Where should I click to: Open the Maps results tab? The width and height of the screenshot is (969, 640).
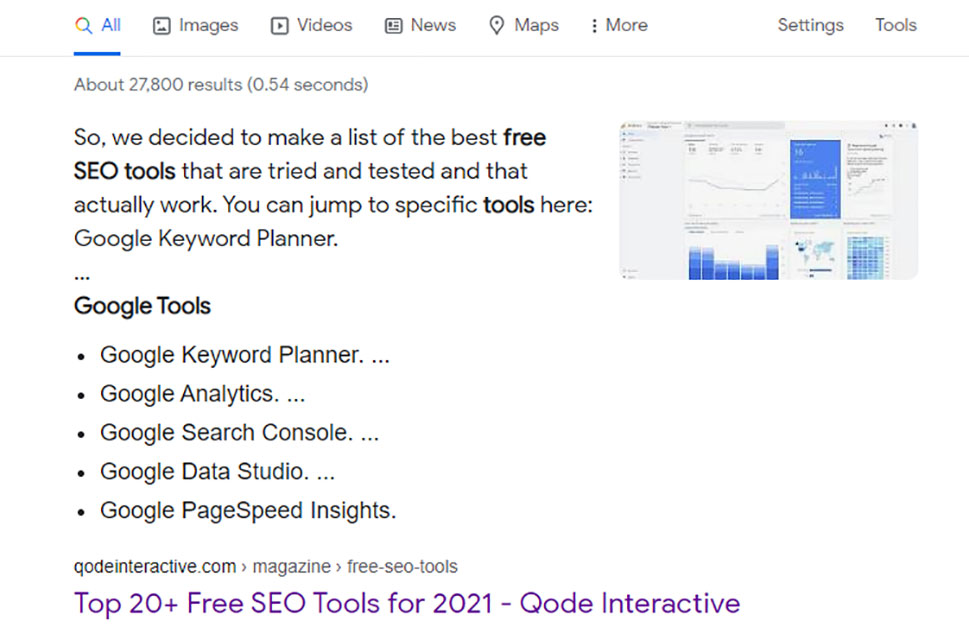(523, 25)
